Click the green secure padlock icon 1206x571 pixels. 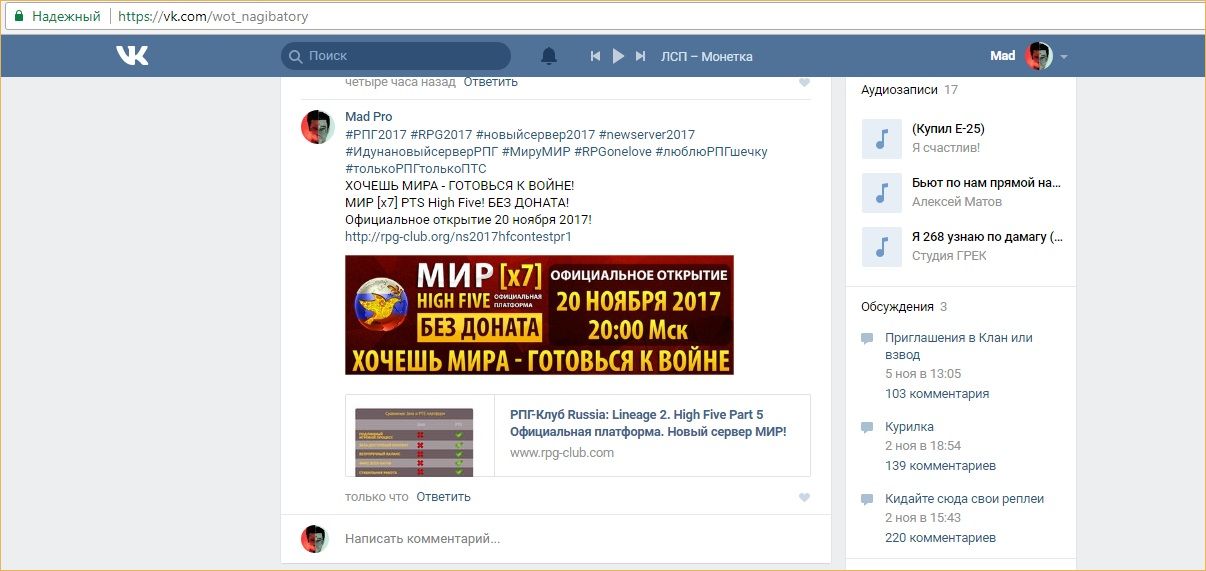coord(18,17)
